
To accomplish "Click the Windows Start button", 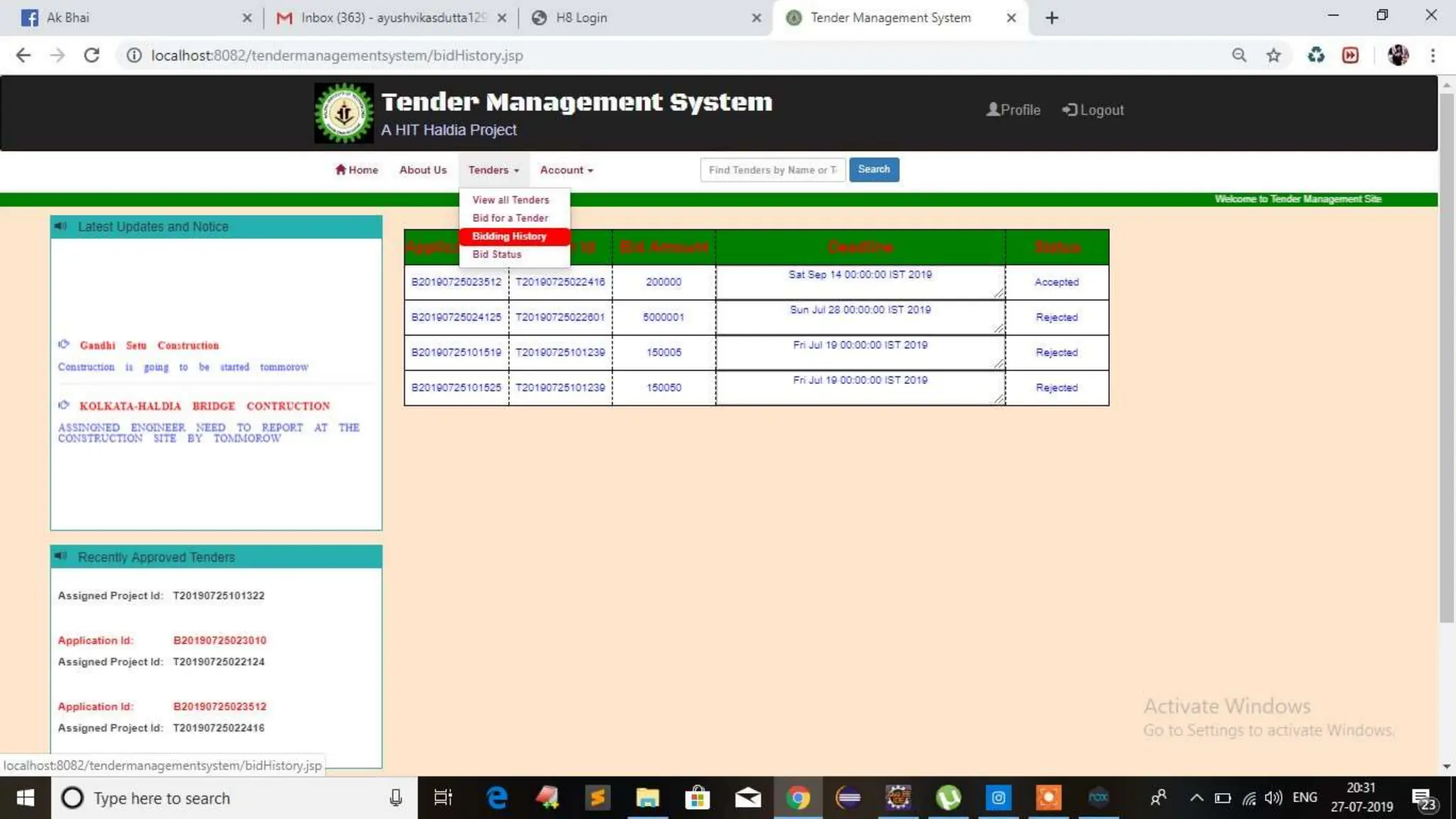I will [25, 798].
